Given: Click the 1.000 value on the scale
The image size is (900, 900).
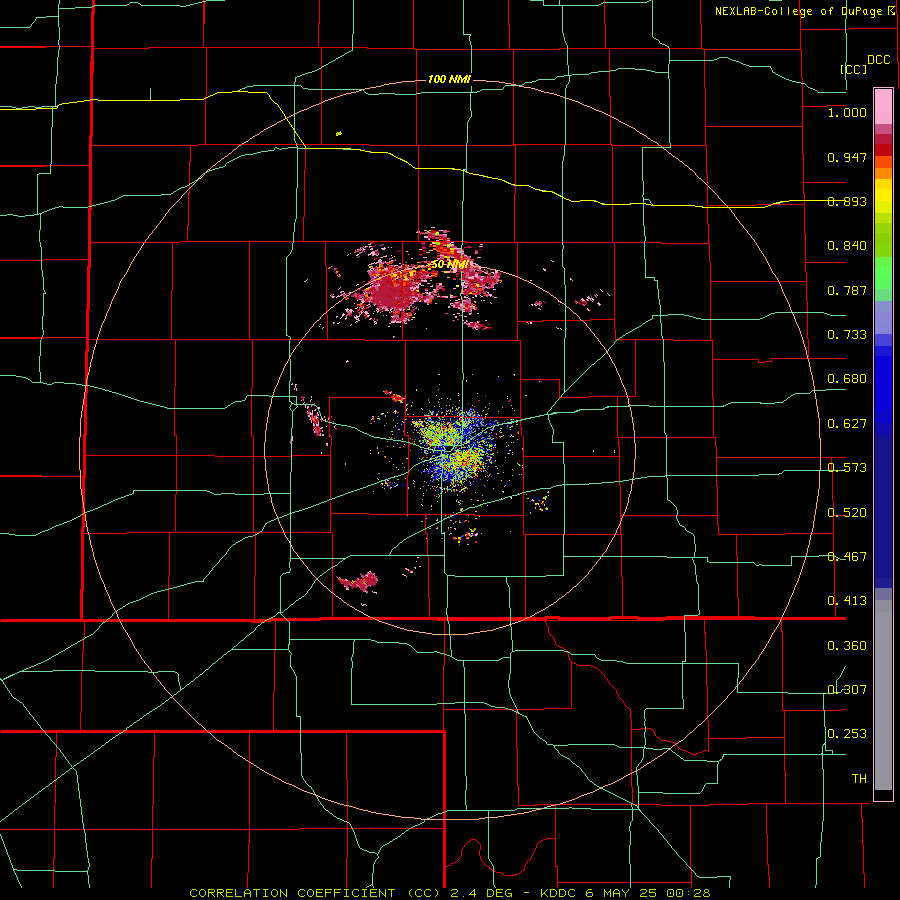Looking at the screenshot, I should point(847,112).
